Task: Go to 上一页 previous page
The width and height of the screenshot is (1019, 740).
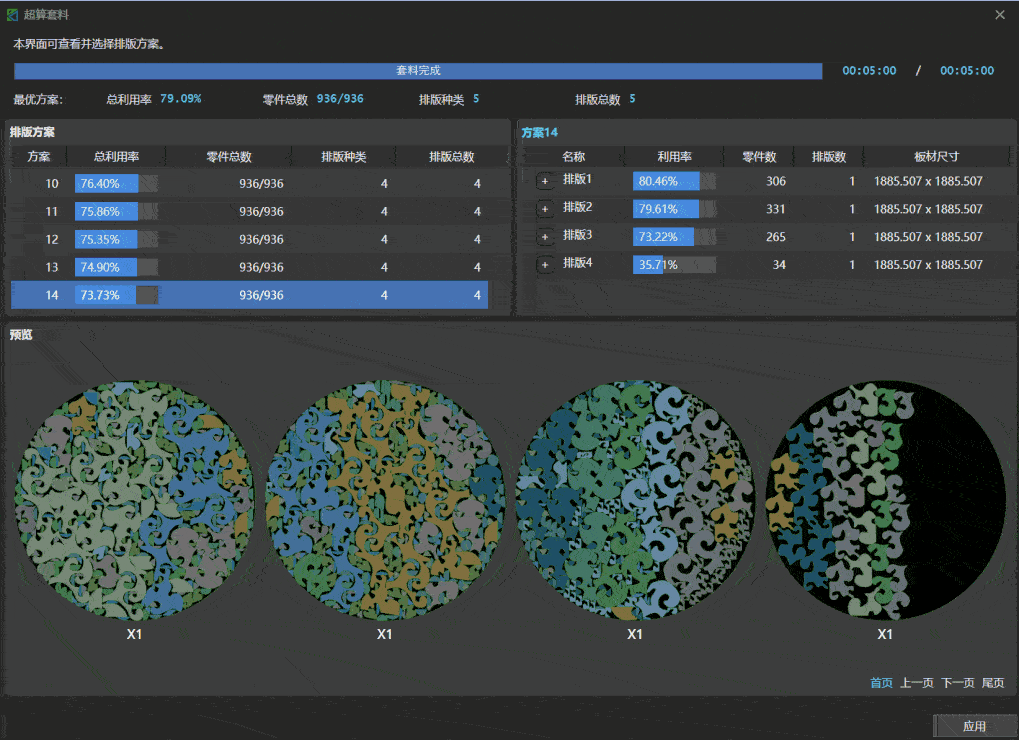Action: pos(916,683)
